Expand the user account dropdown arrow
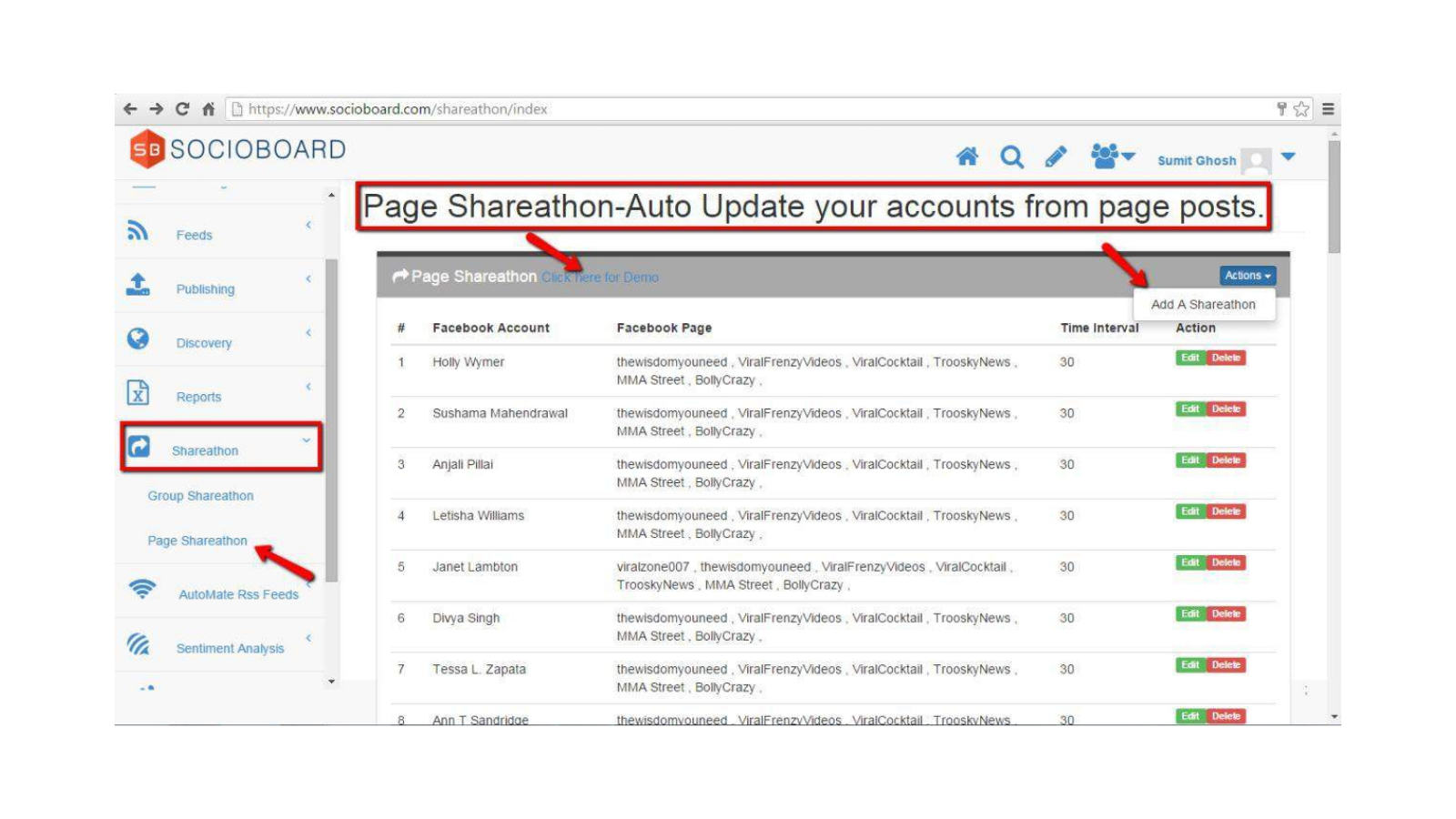This screenshot has width=1456, height=819. point(1288,157)
